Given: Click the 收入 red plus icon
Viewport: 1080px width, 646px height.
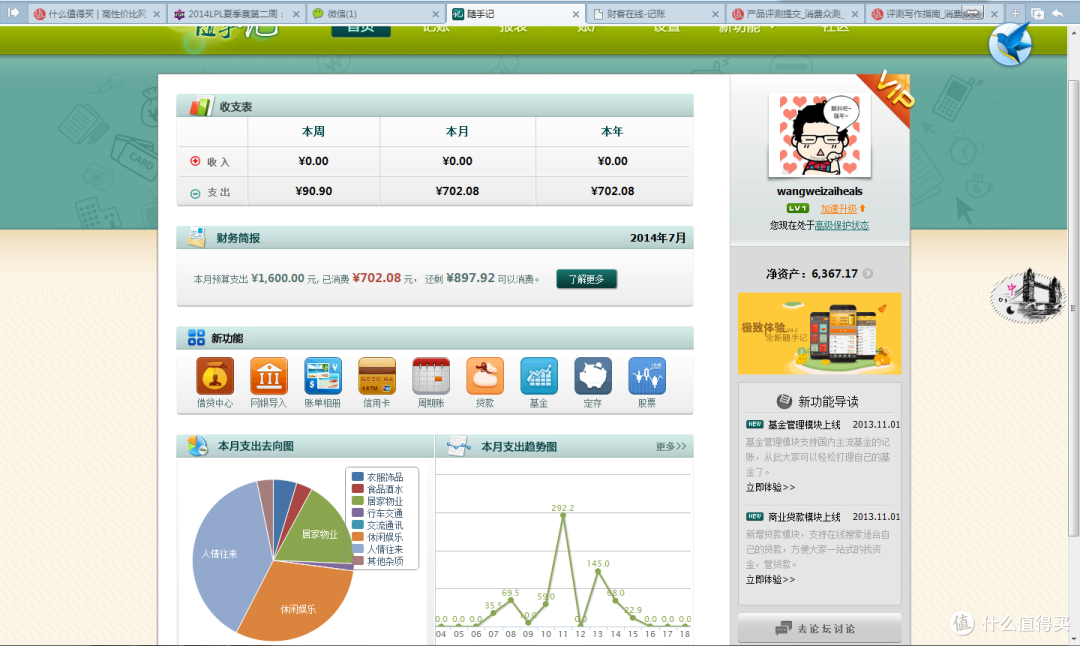Looking at the screenshot, I should [195, 161].
